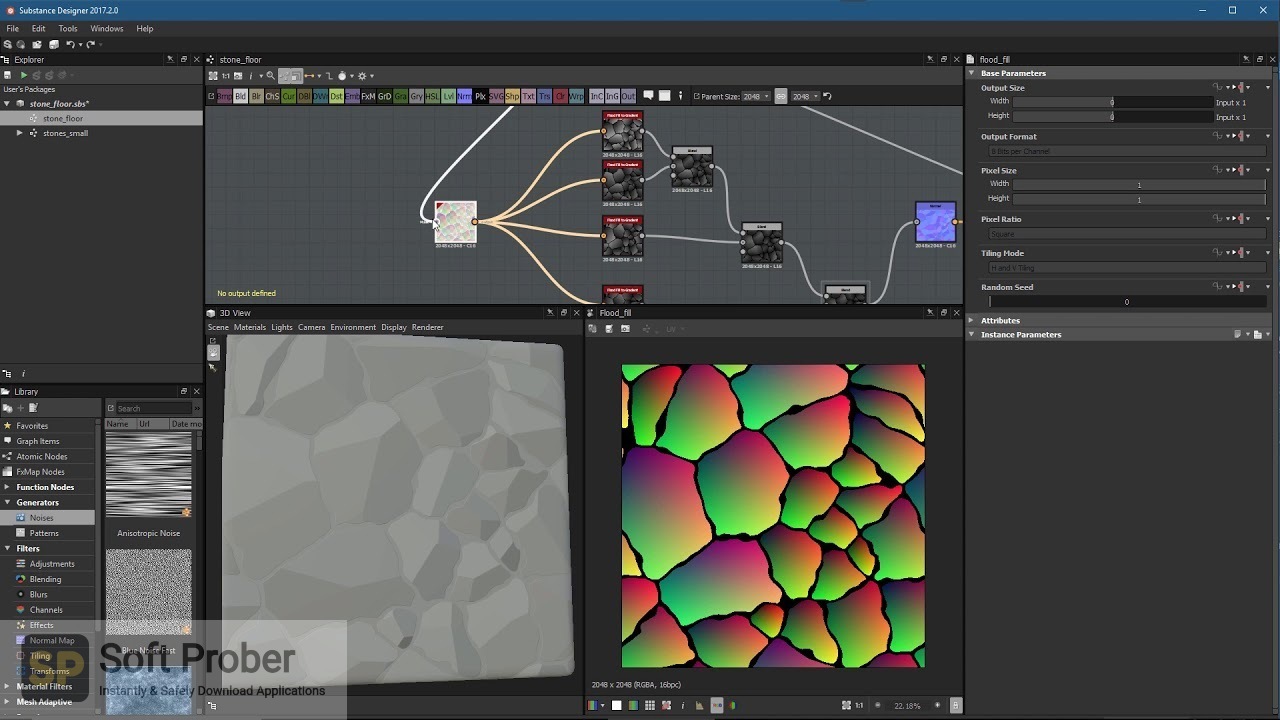The height and width of the screenshot is (720, 1280).
Task: Open the Windows menu
Action: tap(106, 28)
